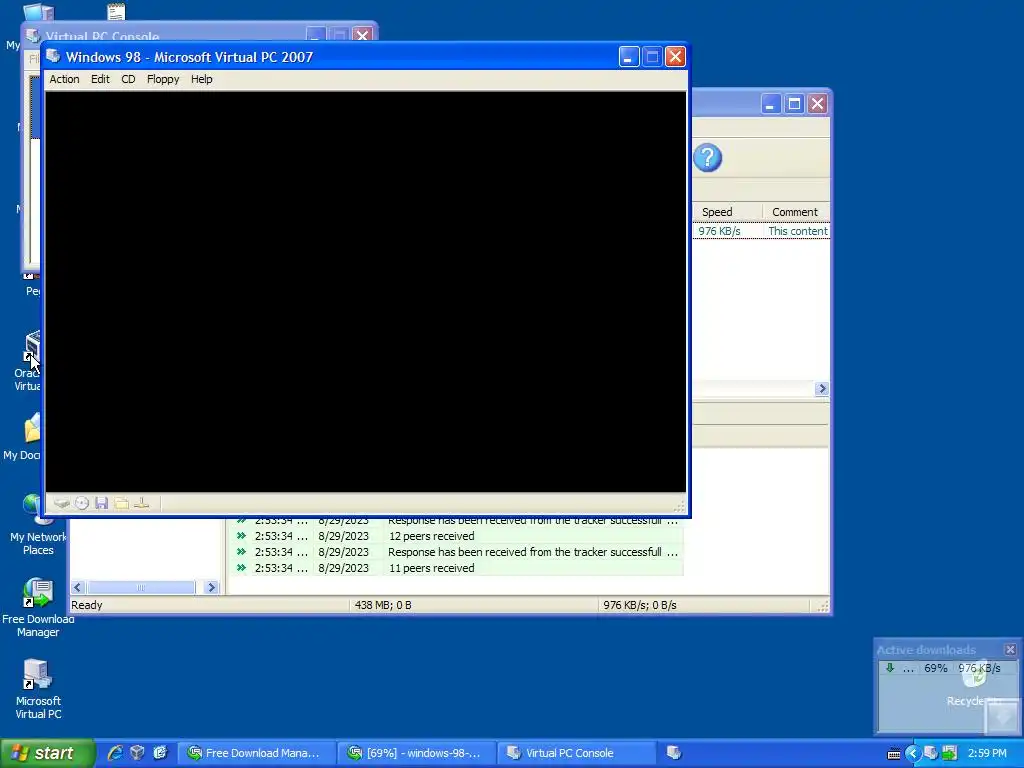Open the My Documents desktop icon

[22, 438]
